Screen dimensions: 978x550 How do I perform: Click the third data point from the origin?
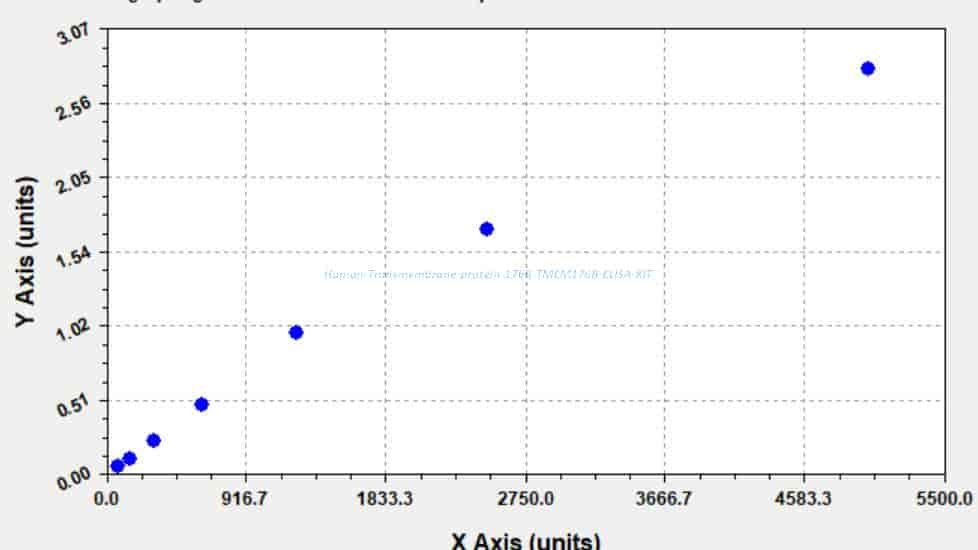[153, 441]
